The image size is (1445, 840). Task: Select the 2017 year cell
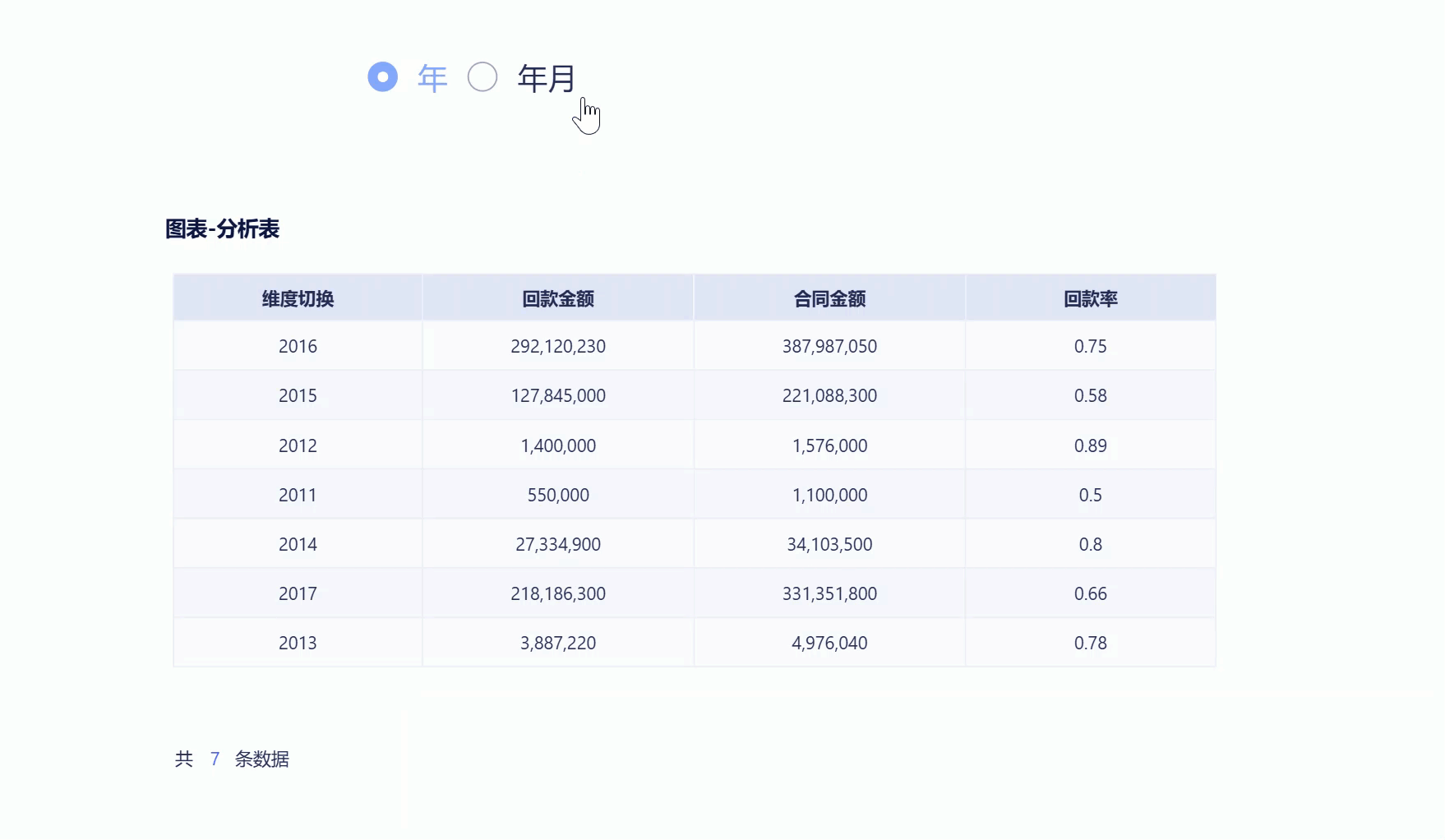pos(298,593)
